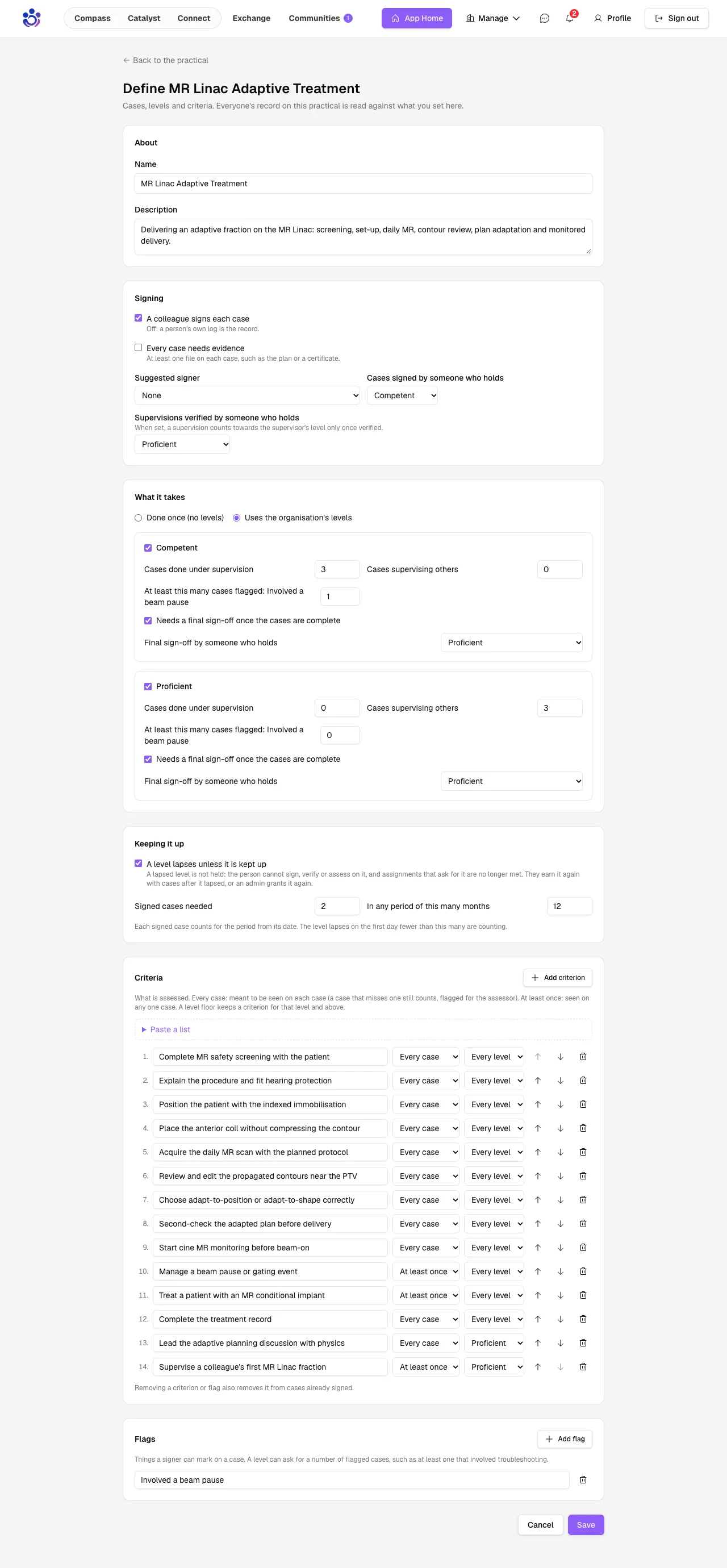727x1568 pixels.
Task: Select 'Uses the organisation's levels' option
Action: [237, 518]
